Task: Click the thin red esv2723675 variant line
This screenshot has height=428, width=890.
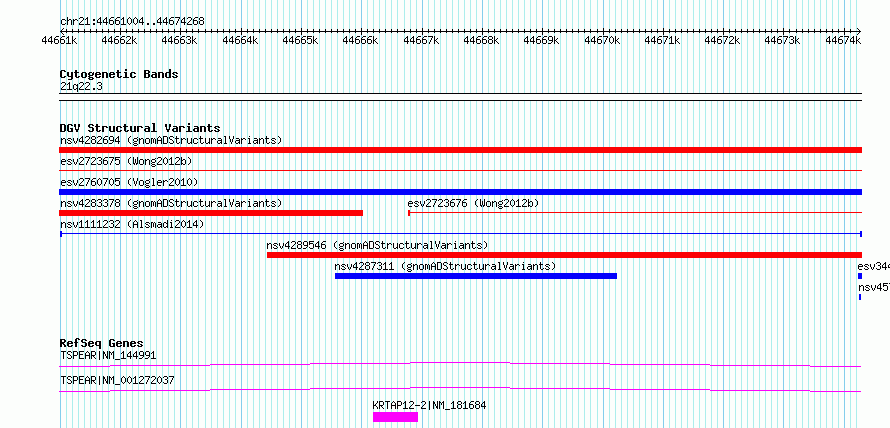Action: pyautogui.click(x=460, y=170)
